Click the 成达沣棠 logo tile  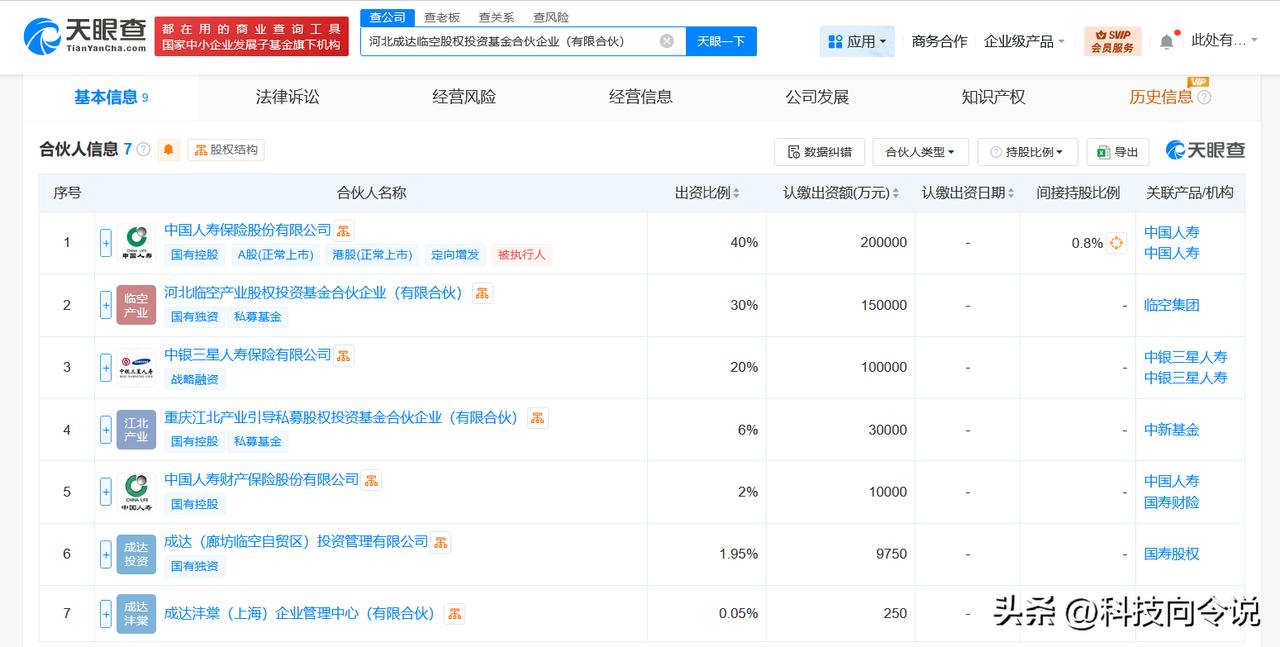pos(136,613)
